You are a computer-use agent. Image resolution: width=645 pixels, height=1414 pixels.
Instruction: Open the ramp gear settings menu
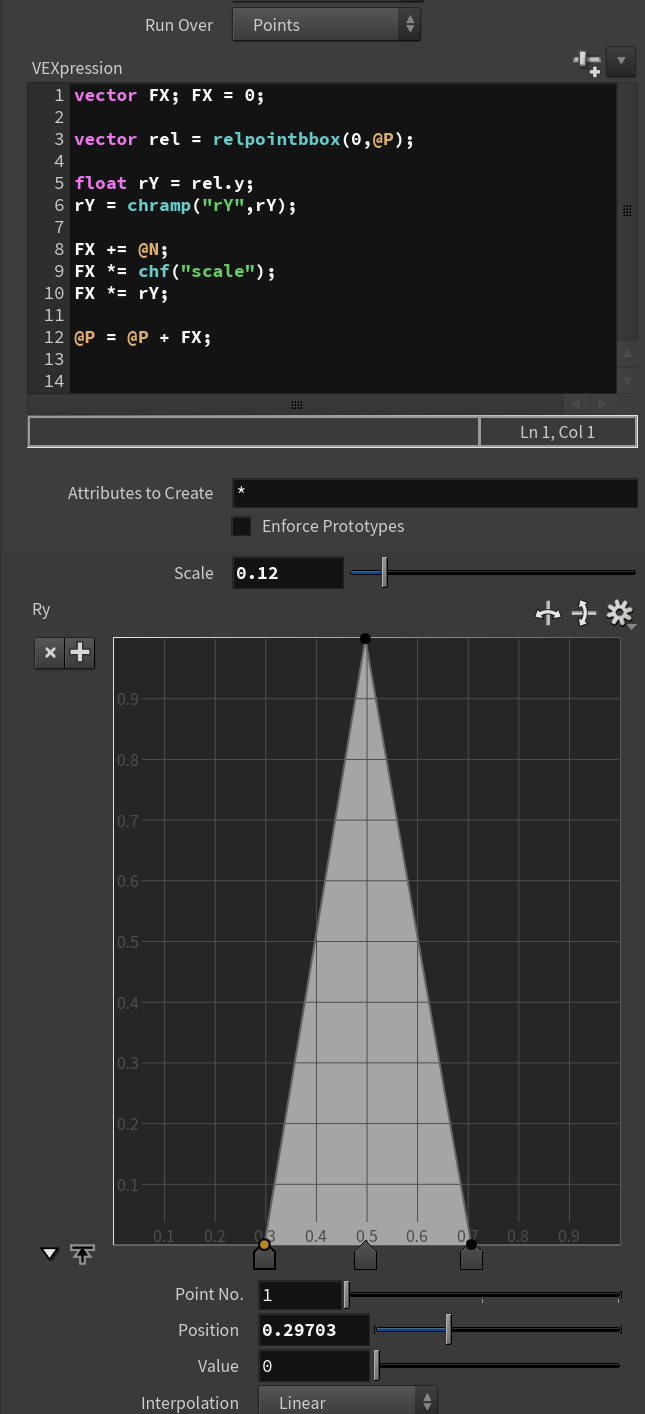pos(621,614)
